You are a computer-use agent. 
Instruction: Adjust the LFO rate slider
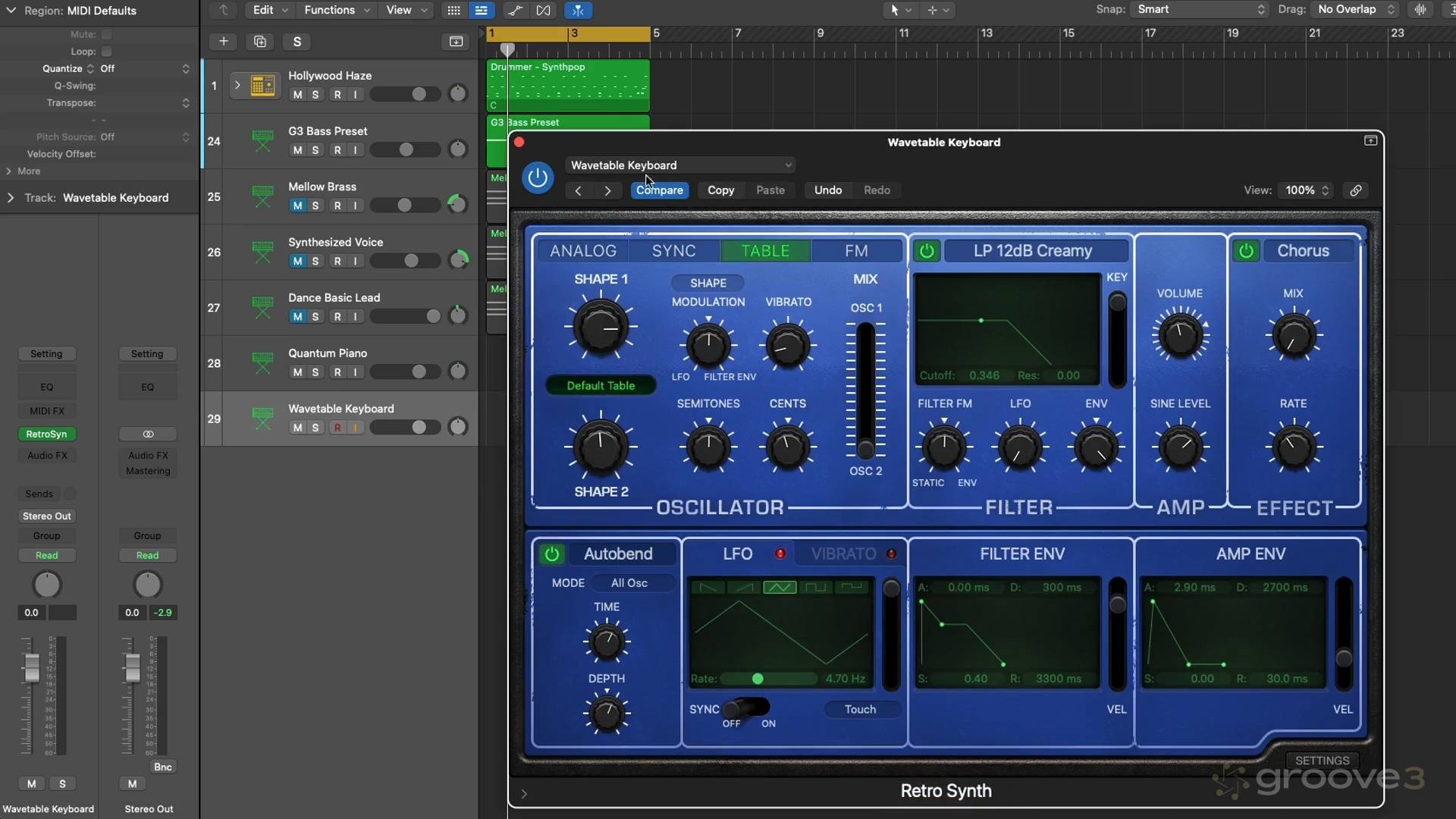(770, 679)
